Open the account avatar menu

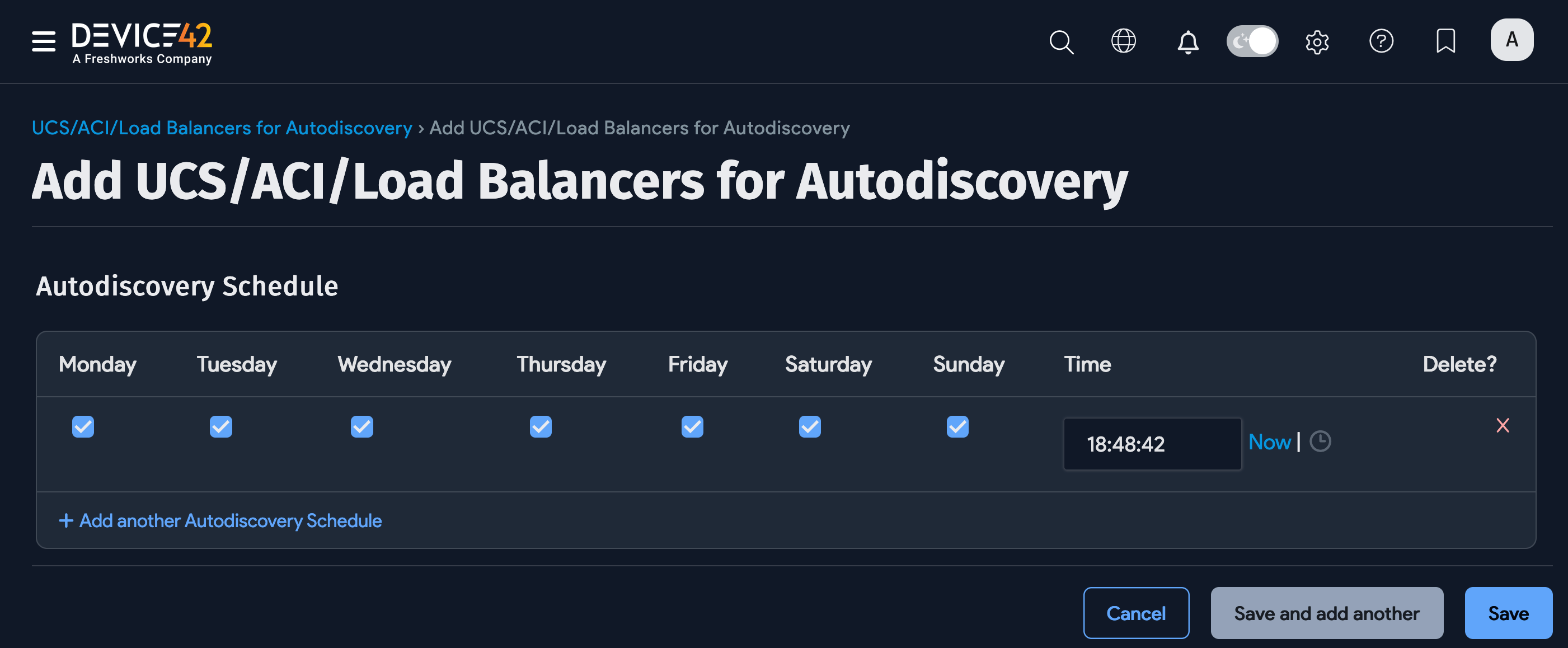pyautogui.click(x=1511, y=40)
